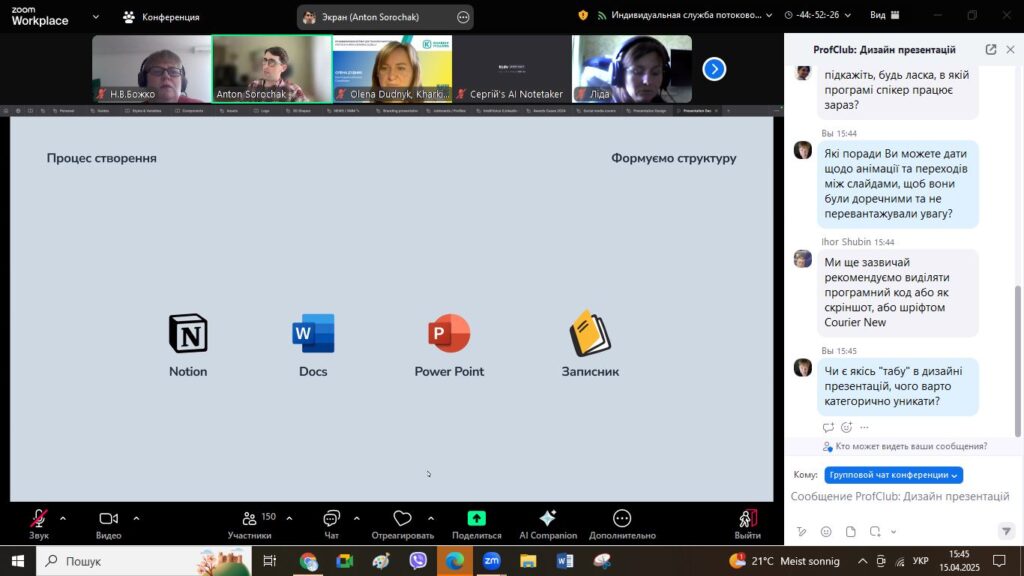
Task: Click the encryption shield icon
Action: (583, 15)
